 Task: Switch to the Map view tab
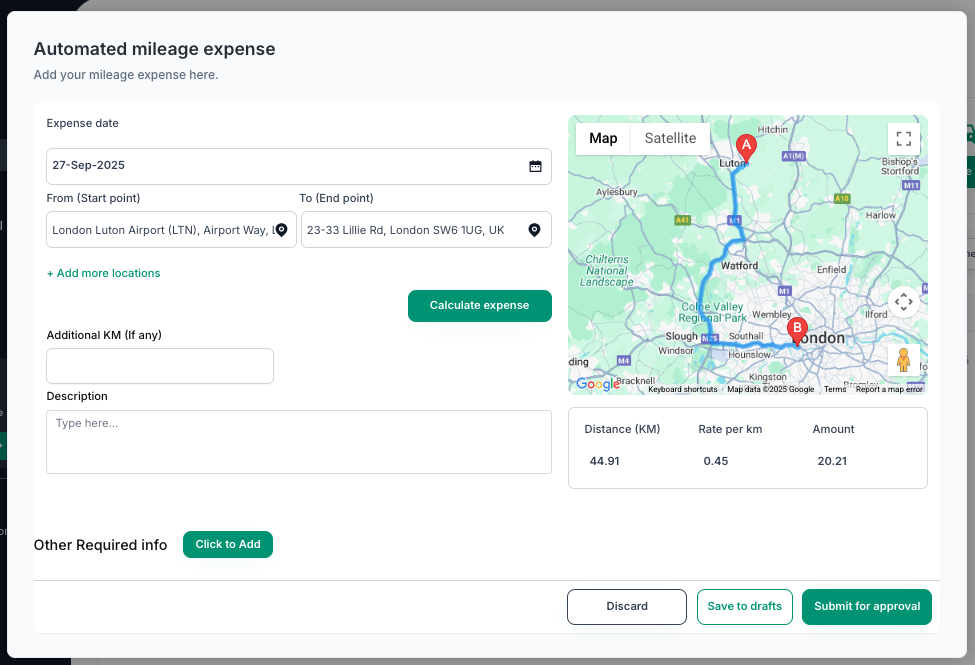tap(603, 139)
